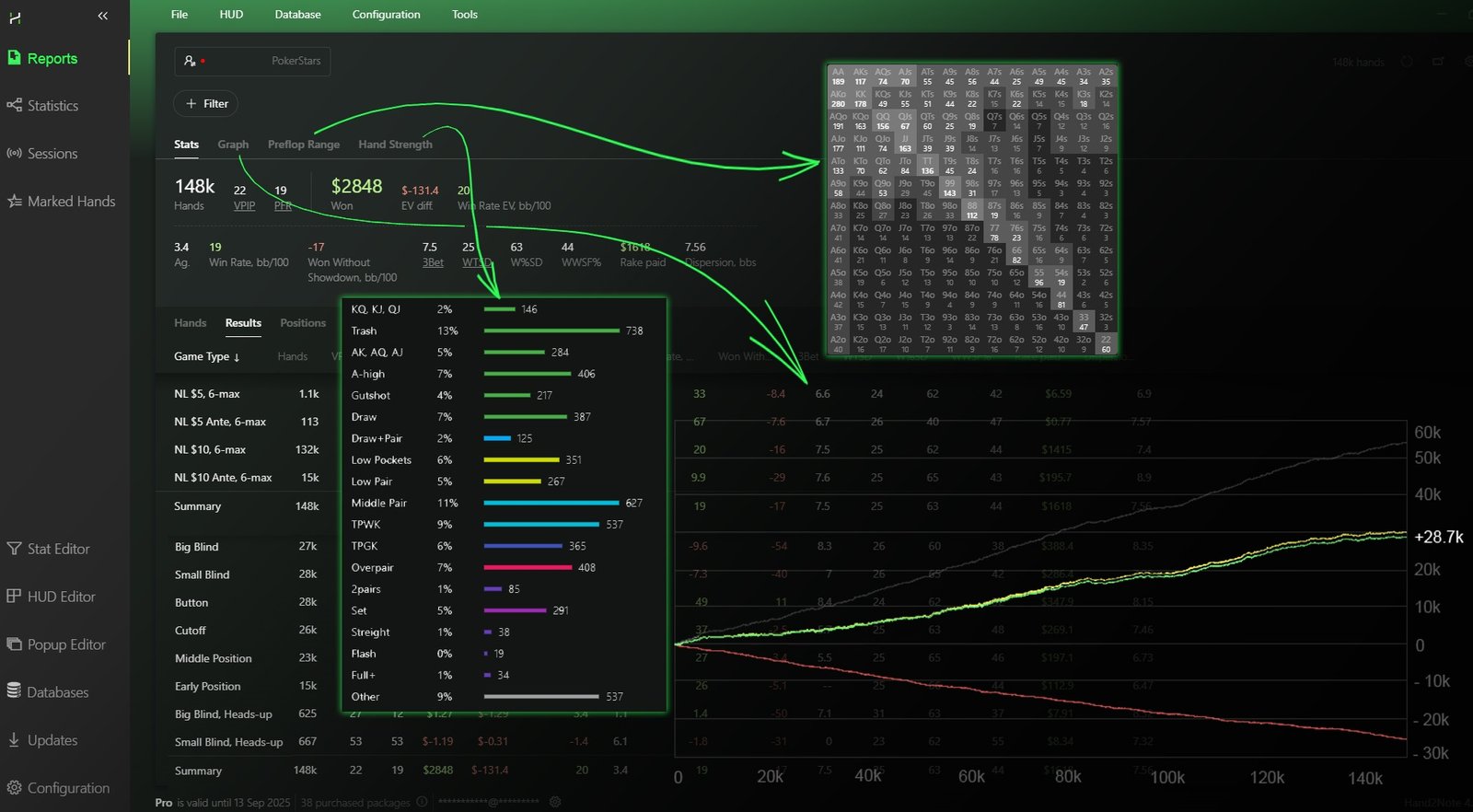The image size is (1473, 812).
Task: Open the HUD menu
Action: 231,15
